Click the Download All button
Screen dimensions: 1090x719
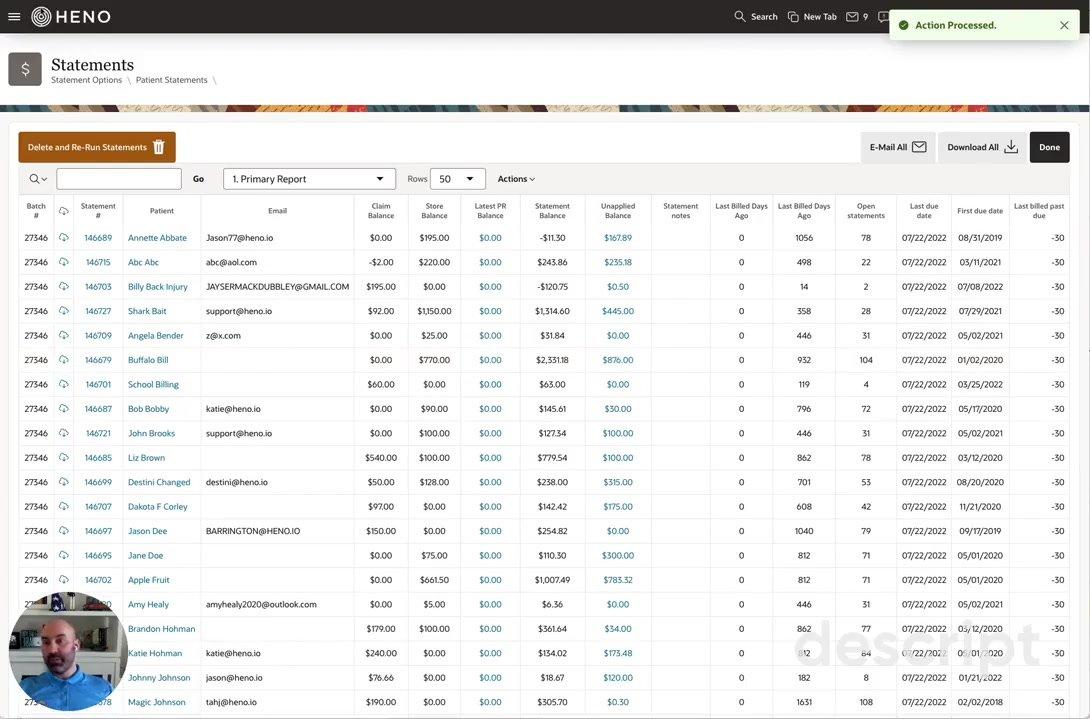982,147
